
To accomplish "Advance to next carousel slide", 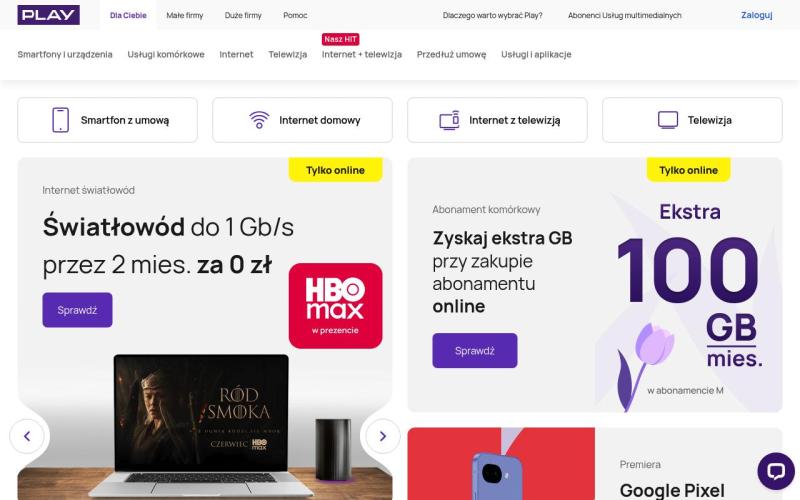I will pos(383,436).
